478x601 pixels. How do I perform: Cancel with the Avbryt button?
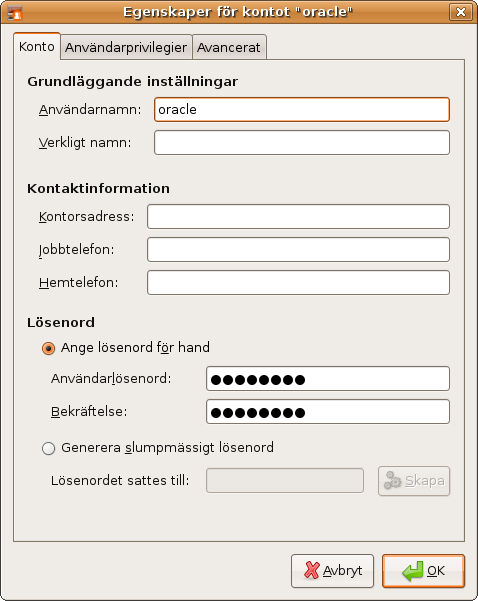(x=332, y=571)
